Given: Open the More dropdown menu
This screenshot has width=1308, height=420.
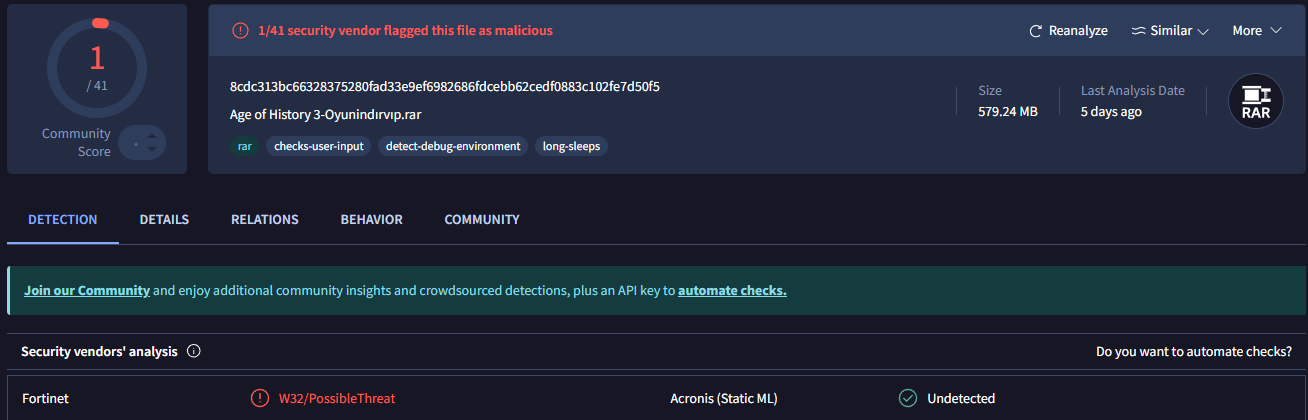Looking at the screenshot, I should (x=1257, y=31).
